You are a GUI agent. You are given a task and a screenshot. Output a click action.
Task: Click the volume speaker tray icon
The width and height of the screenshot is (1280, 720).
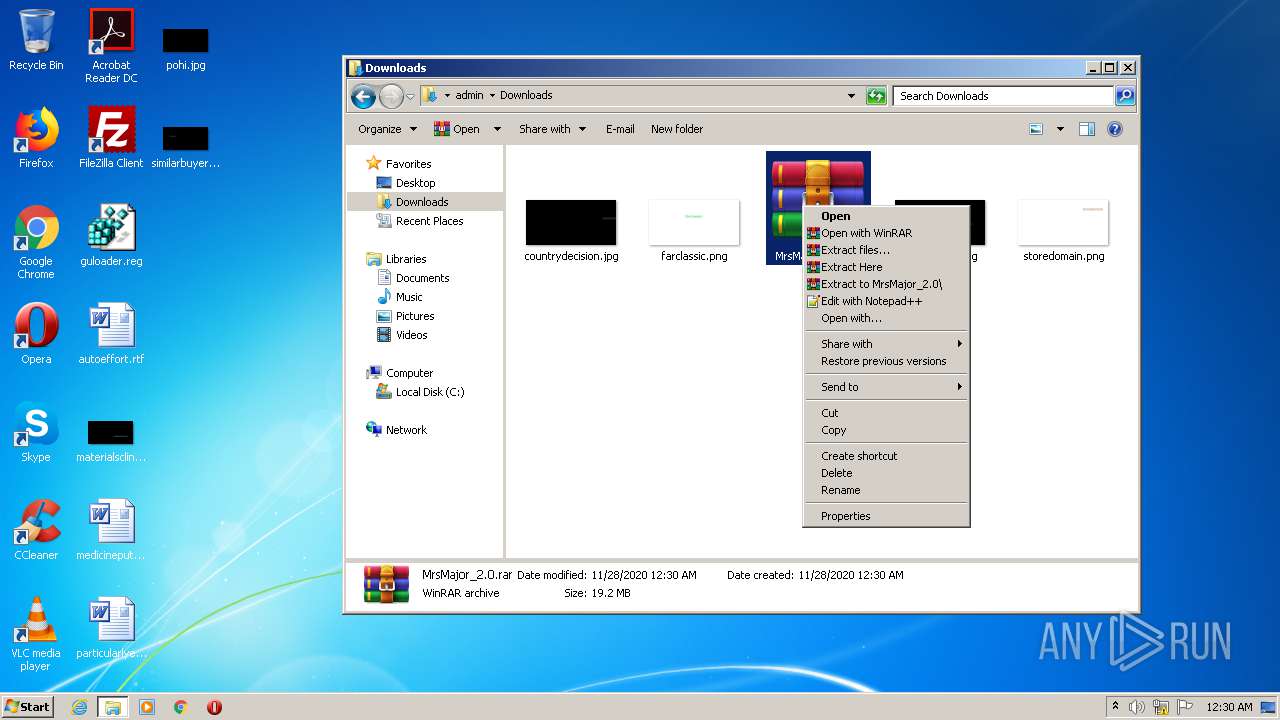click(1137, 707)
